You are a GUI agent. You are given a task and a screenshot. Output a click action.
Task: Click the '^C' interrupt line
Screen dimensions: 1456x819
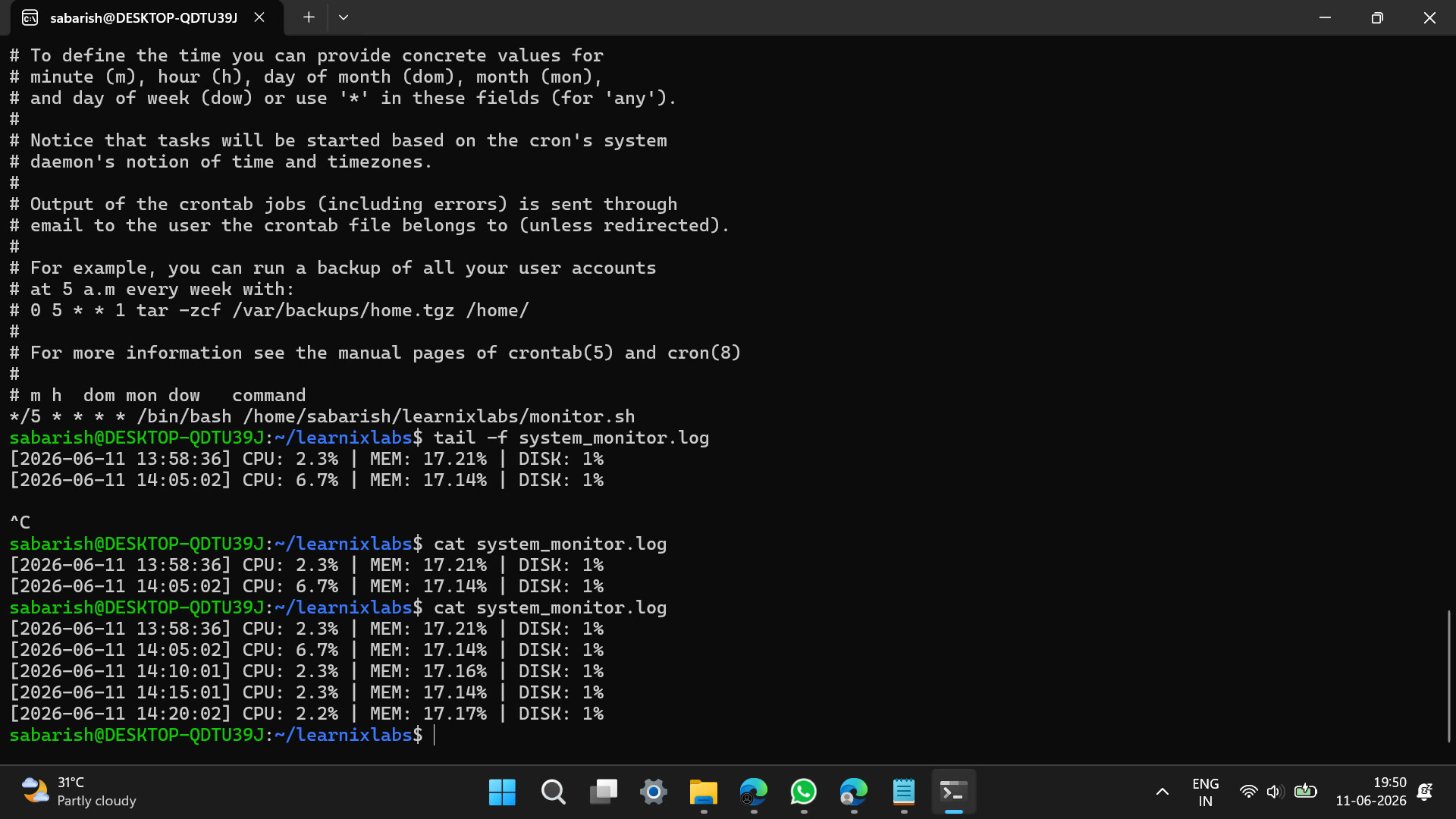point(20,522)
